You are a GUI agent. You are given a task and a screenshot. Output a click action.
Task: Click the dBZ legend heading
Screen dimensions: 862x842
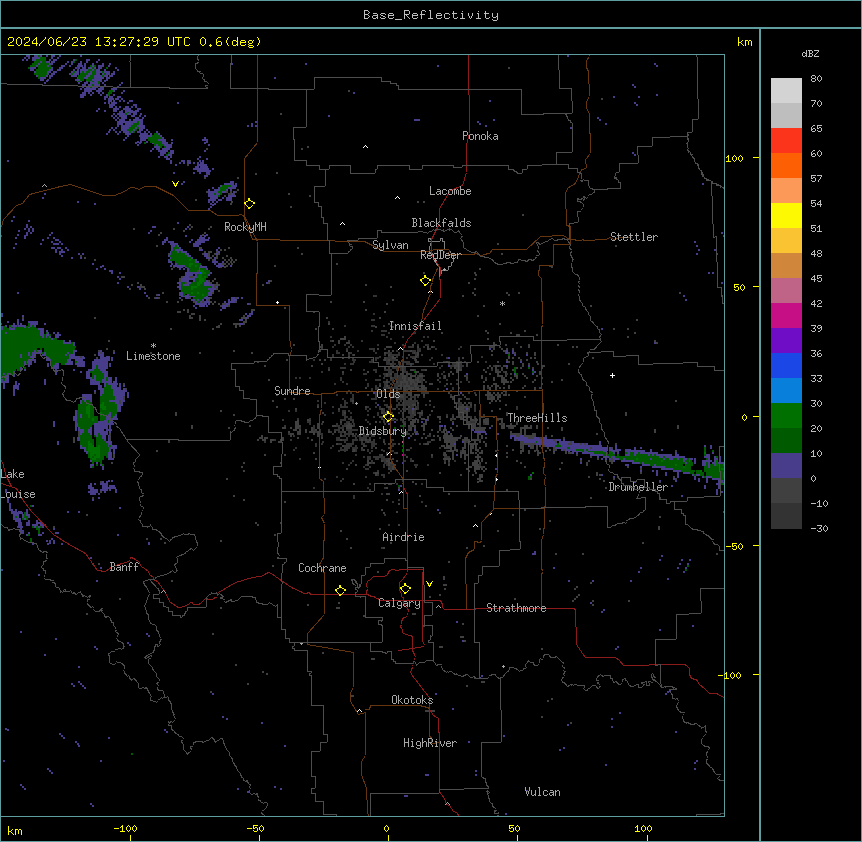[x=810, y=53]
